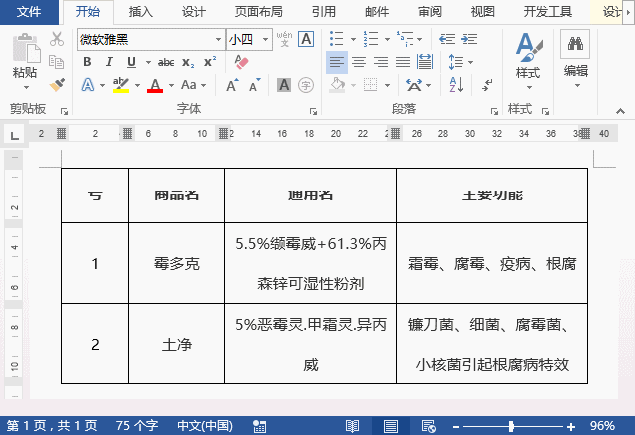Apply yellow text highlight color
This screenshot has width=635, height=435.
[x=121, y=85]
